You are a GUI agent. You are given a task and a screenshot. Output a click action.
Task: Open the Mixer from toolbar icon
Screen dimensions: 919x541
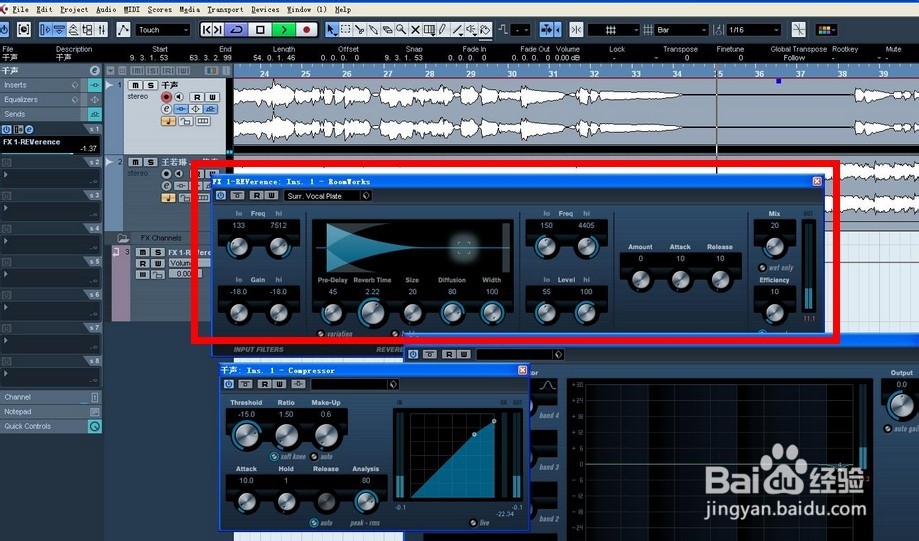tap(101, 29)
